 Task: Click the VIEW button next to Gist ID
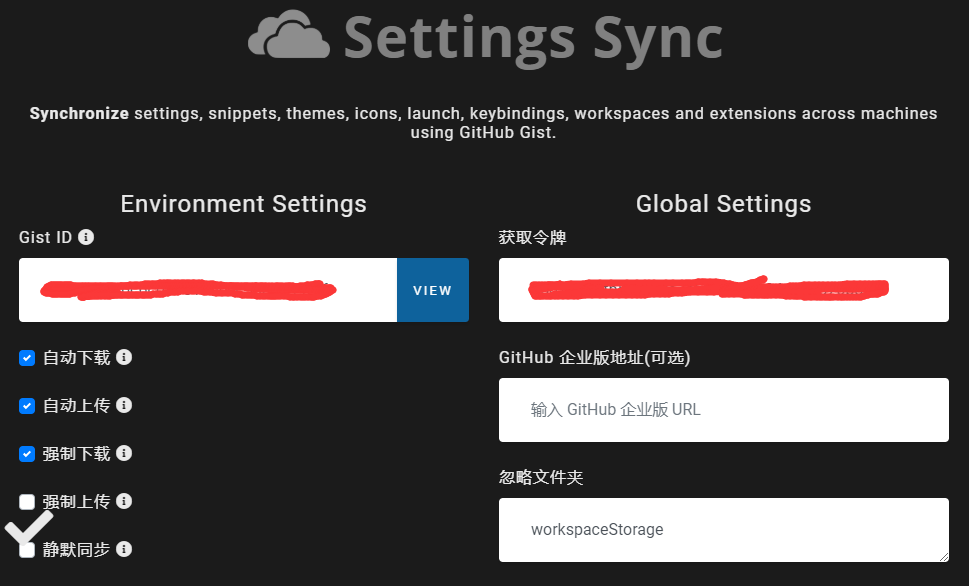point(432,290)
